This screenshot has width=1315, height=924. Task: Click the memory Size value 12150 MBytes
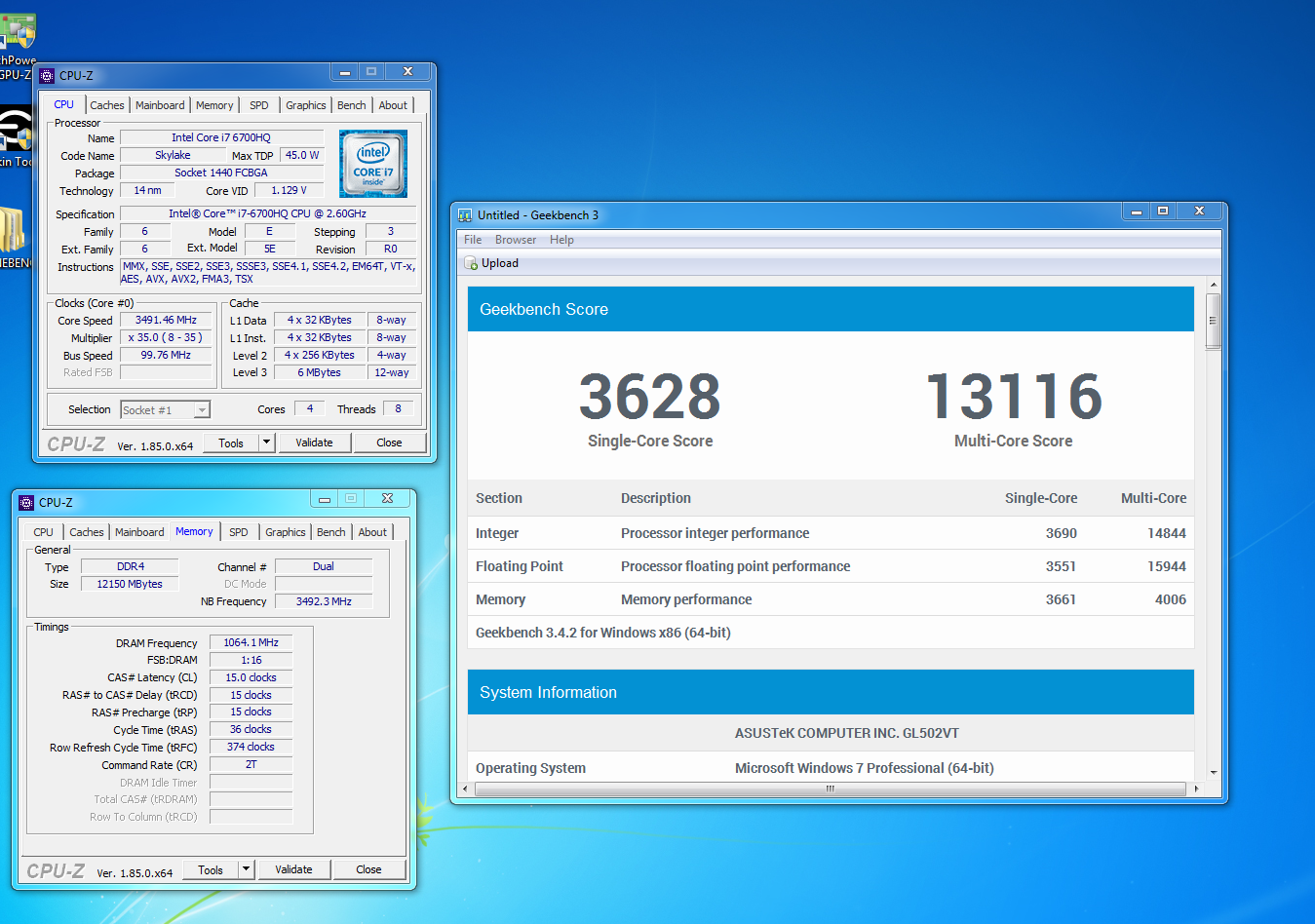pyautogui.click(x=130, y=584)
